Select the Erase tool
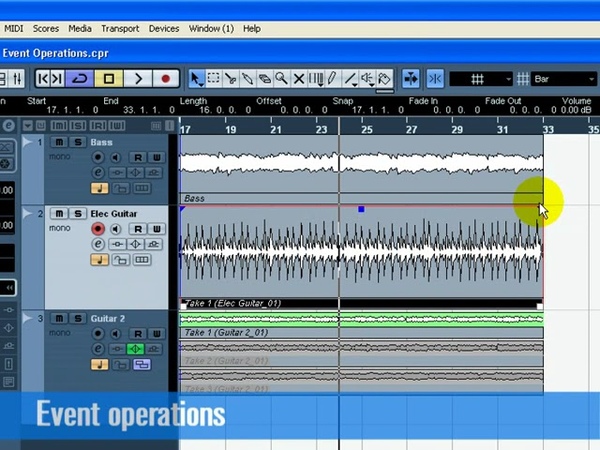 click(x=264, y=79)
